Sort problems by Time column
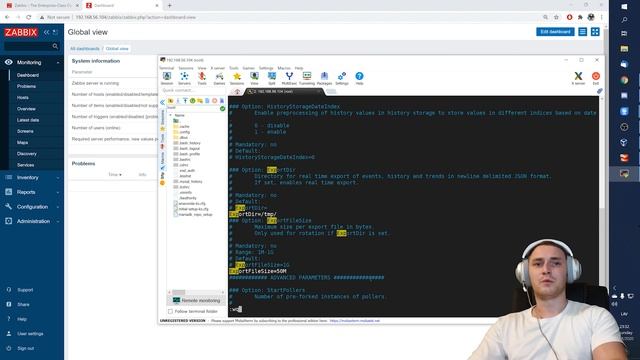Screen dimensions: 640x360 (x=115, y=175)
